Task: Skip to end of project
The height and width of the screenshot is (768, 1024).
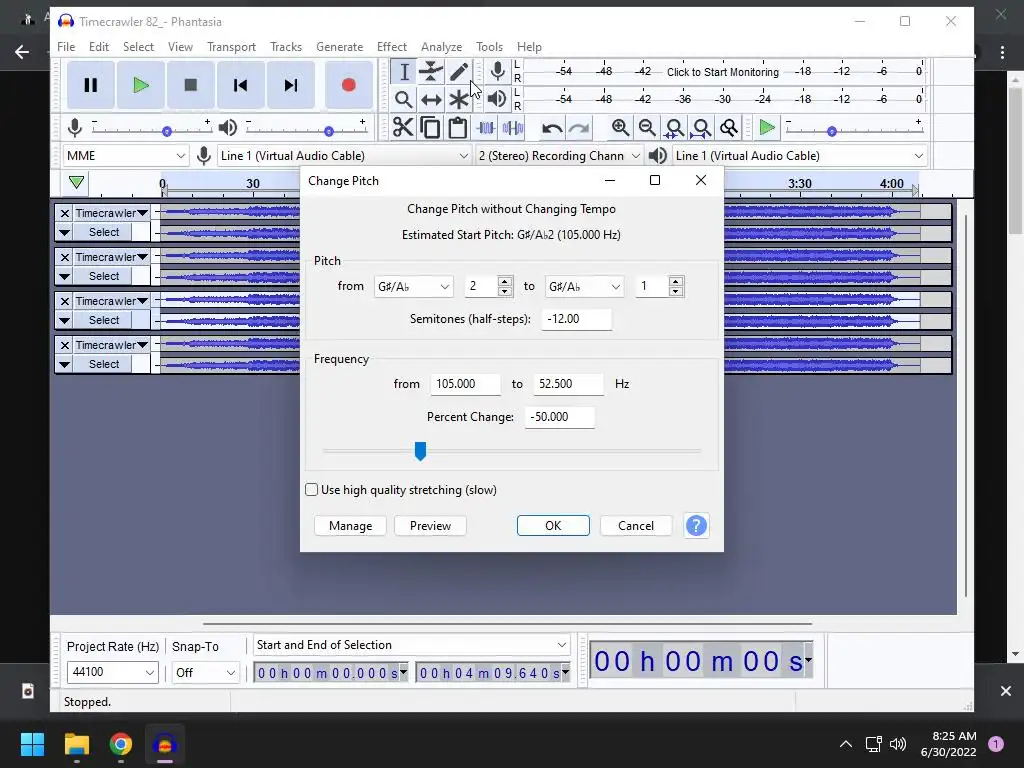Action: tap(291, 85)
